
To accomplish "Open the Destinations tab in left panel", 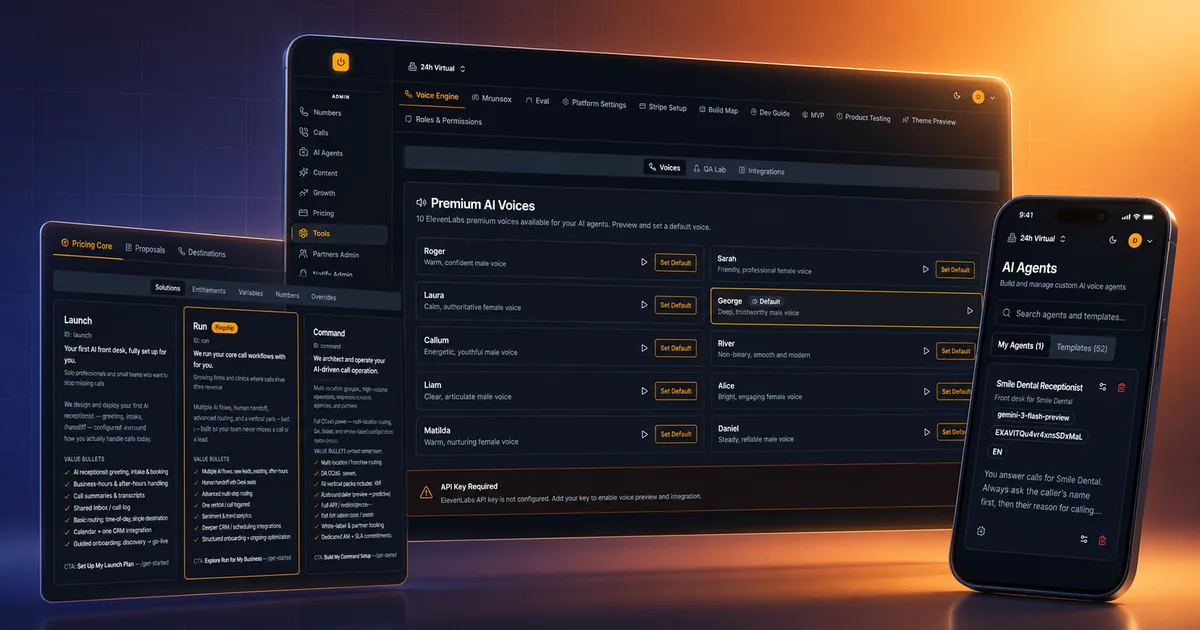I will click(x=201, y=253).
